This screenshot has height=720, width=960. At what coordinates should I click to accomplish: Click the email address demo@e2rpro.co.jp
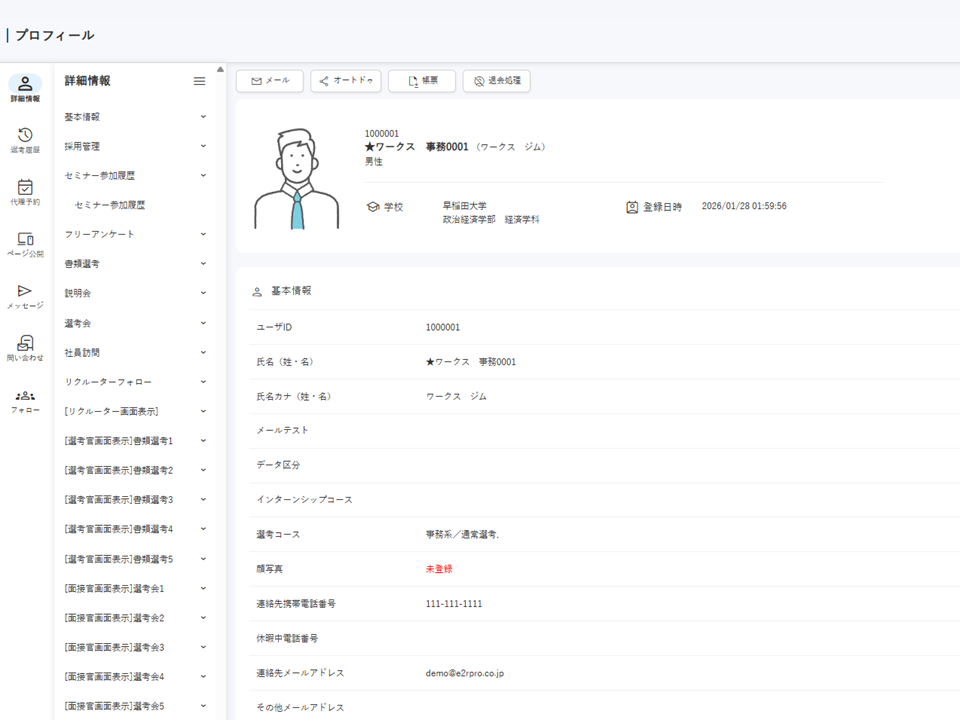tap(465, 672)
